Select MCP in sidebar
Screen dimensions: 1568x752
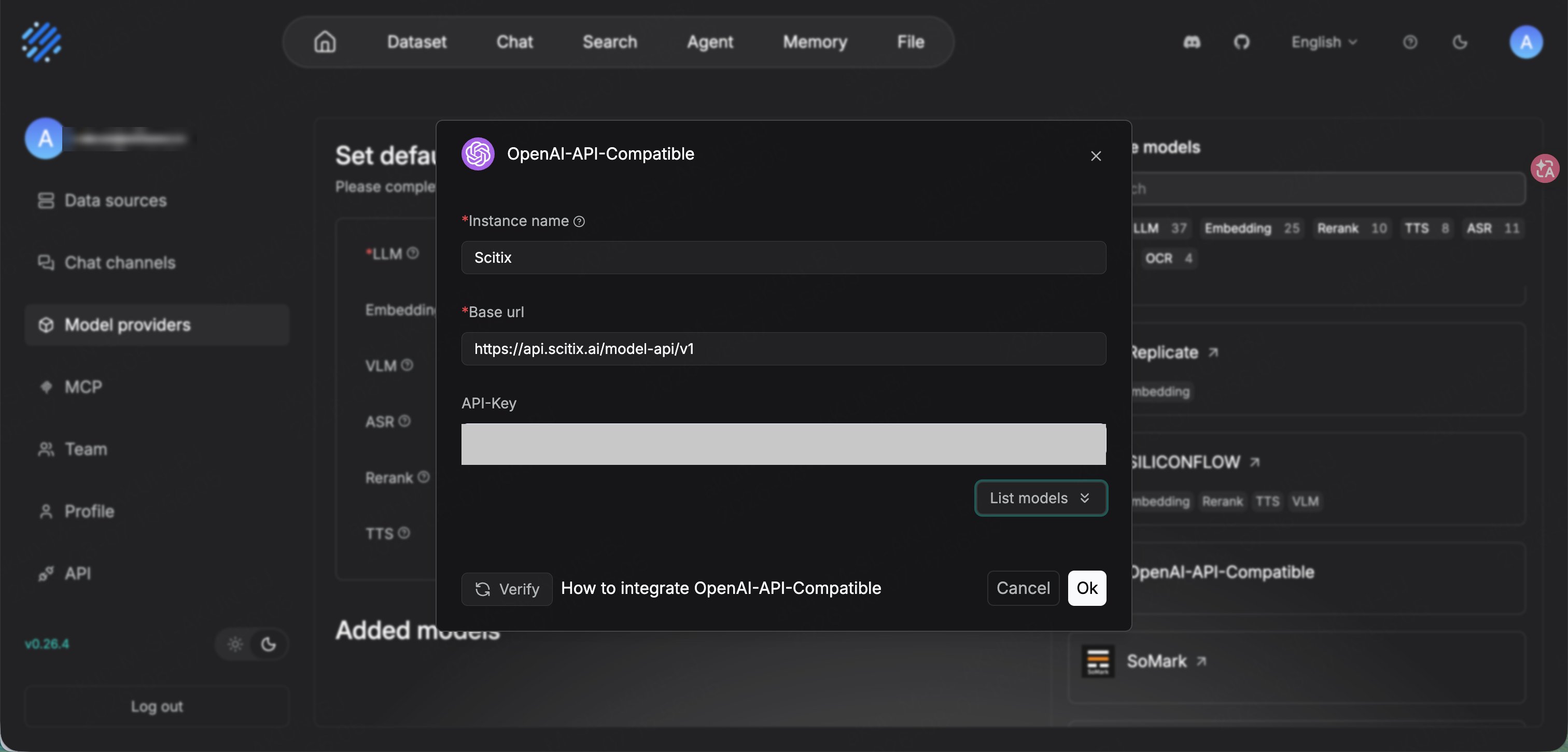coord(157,387)
